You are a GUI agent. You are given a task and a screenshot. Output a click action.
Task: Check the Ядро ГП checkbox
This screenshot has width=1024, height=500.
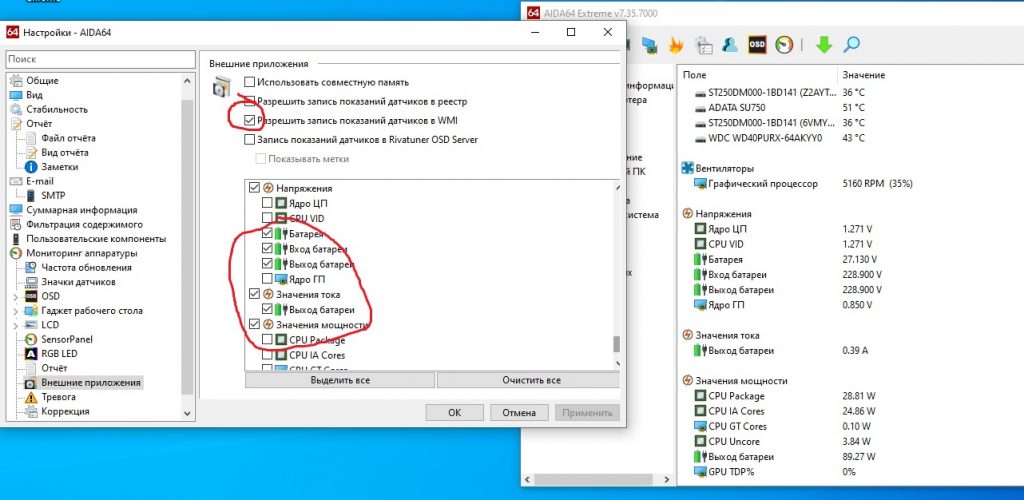coord(267,279)
